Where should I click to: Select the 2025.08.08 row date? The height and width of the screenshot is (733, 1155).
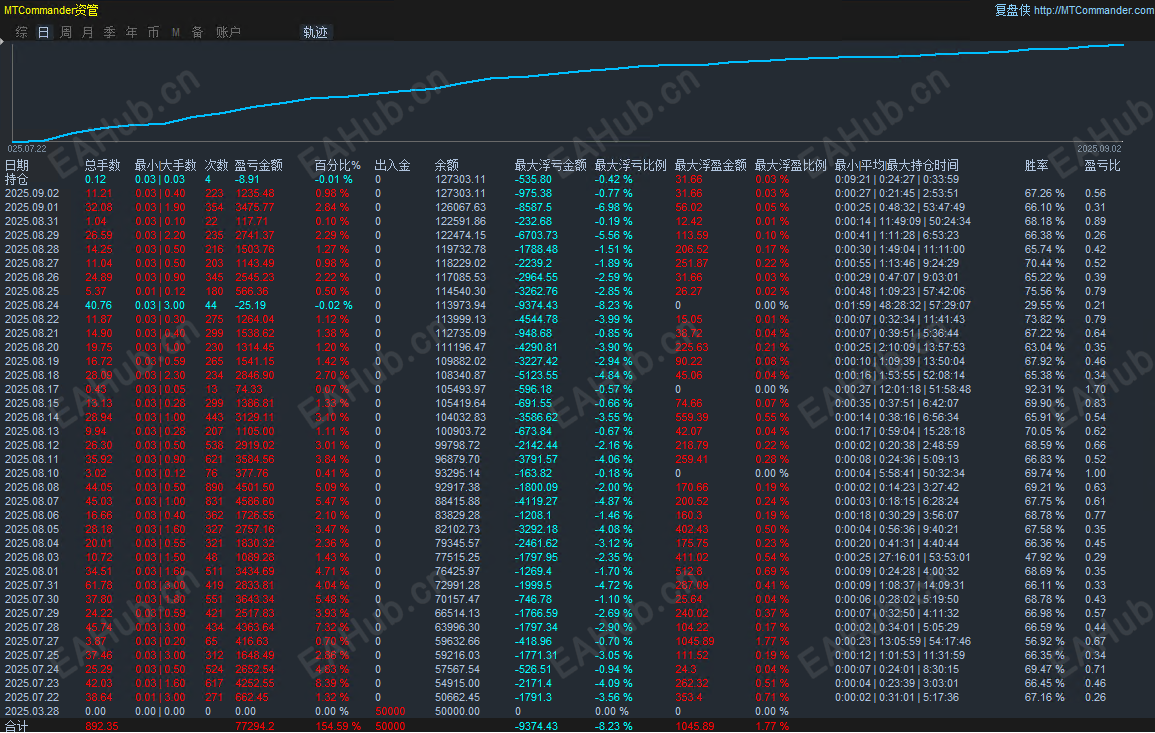[x=32, y=488]
